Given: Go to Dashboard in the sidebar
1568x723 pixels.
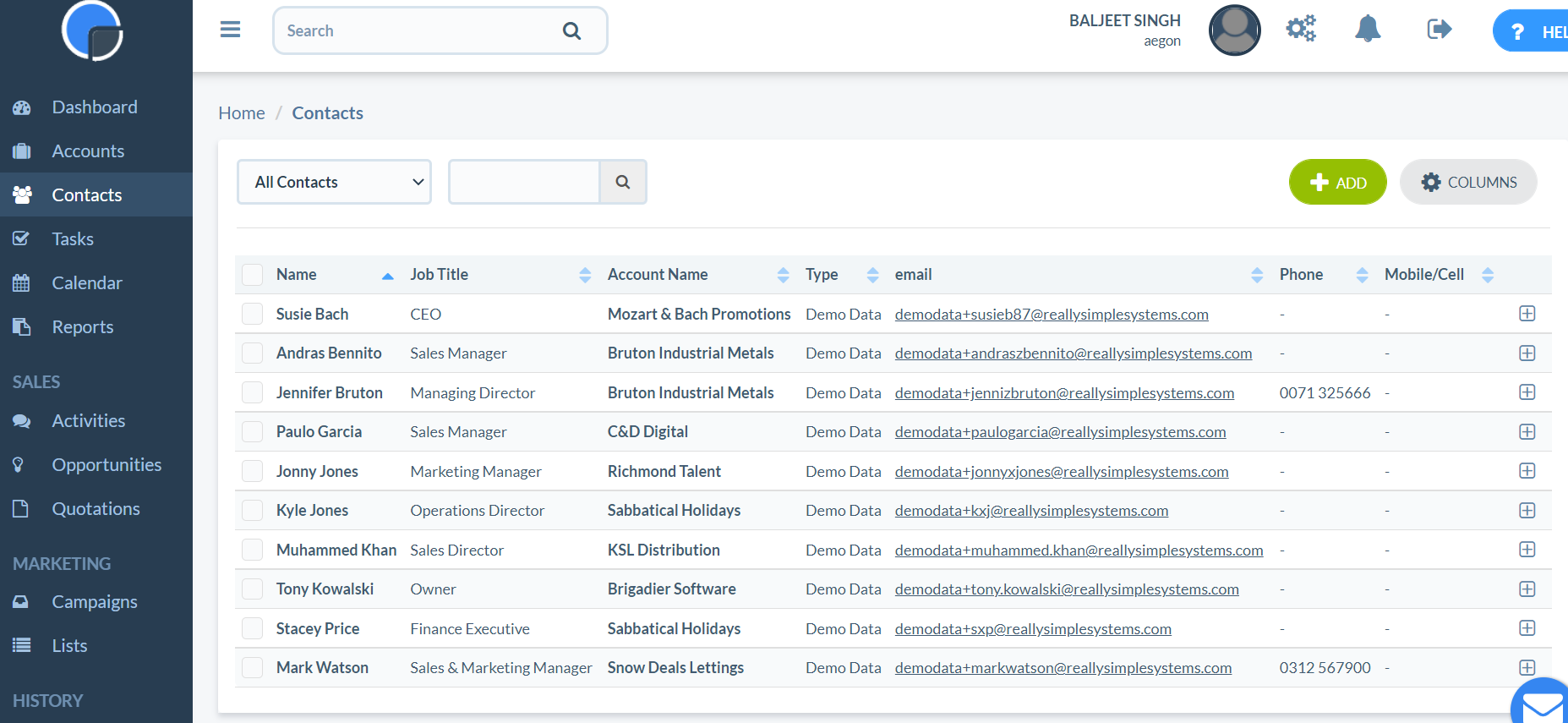Looking at the screenshot, I should [x=94, y=107].
